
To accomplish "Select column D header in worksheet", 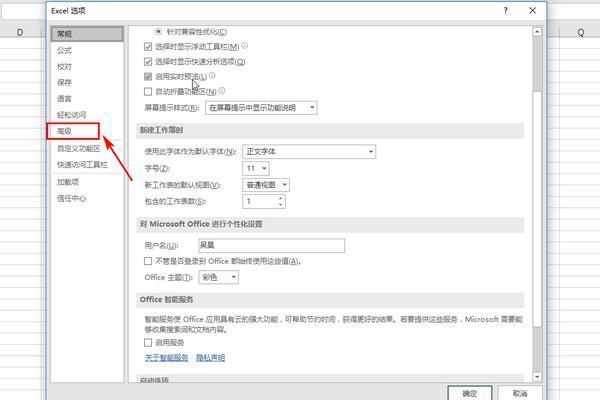I will (x=20, y=33).
